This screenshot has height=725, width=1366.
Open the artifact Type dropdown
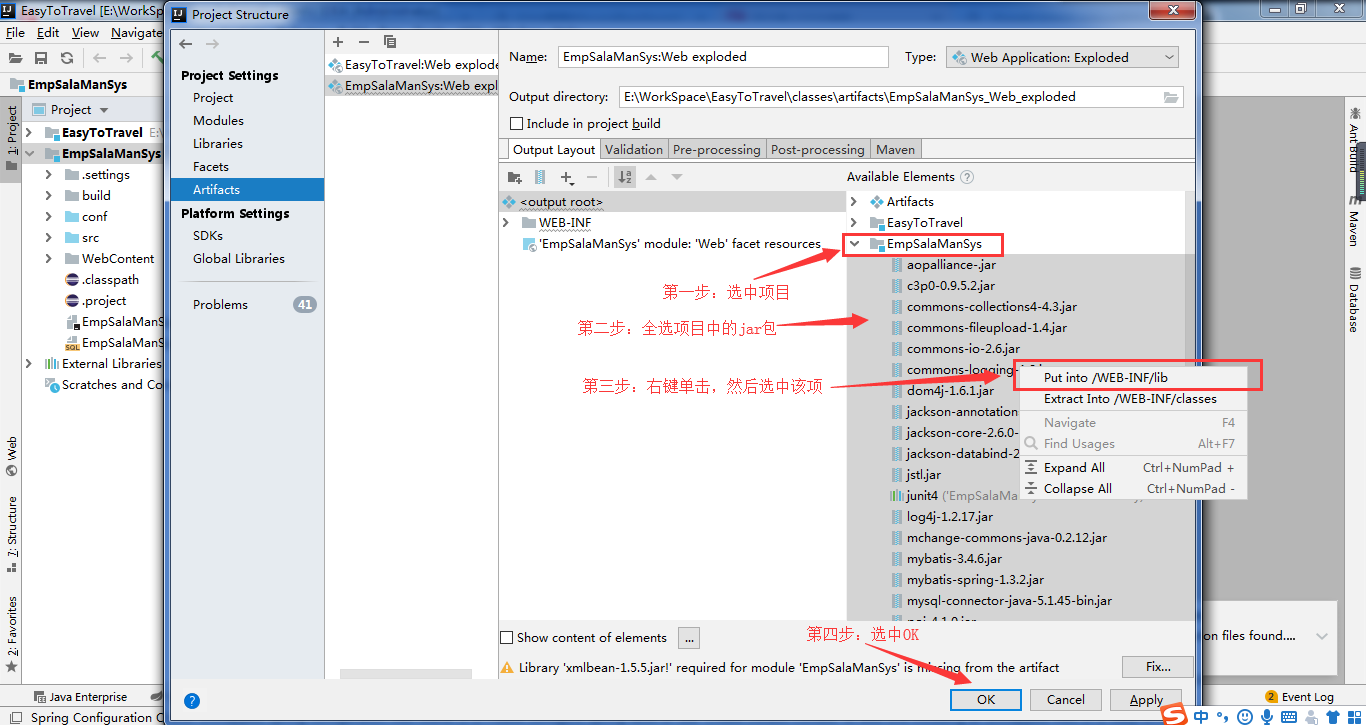coord(1062,58)
